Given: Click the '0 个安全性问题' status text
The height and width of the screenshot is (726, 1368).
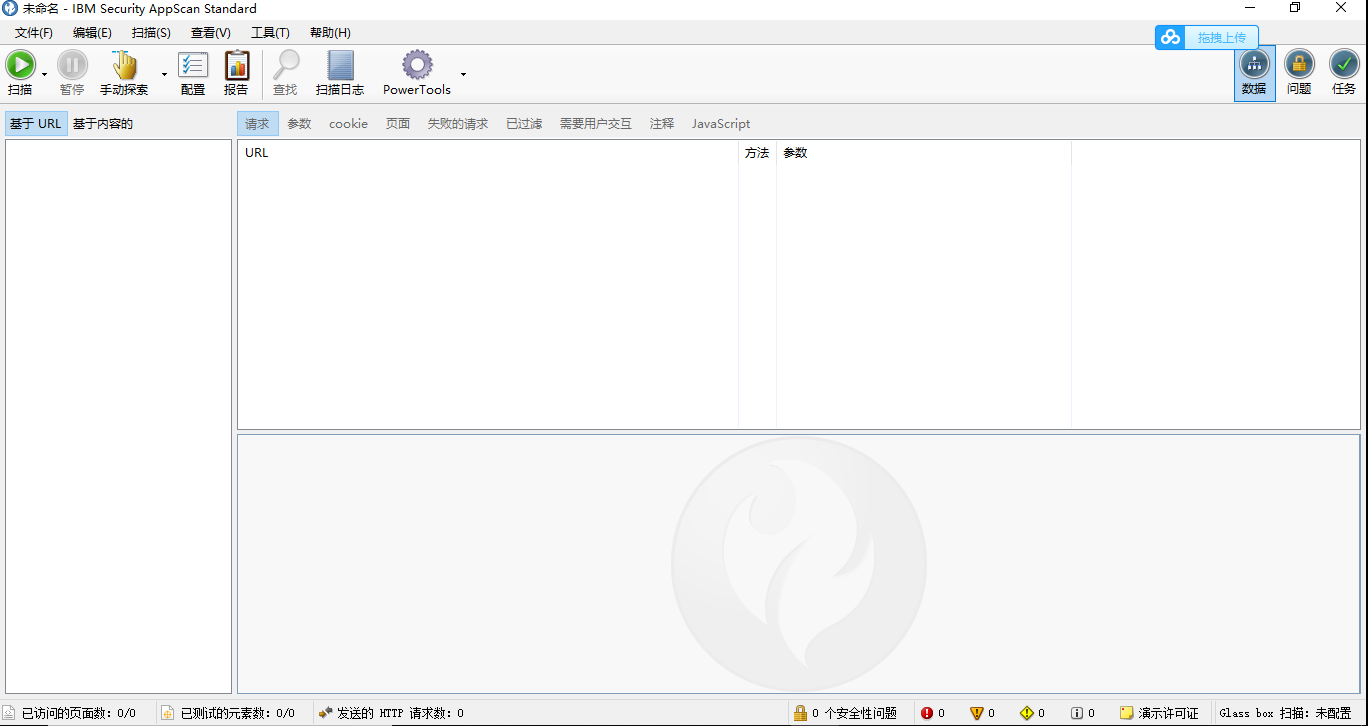Looking at the screenshot, I should click(x=854, y=713).
